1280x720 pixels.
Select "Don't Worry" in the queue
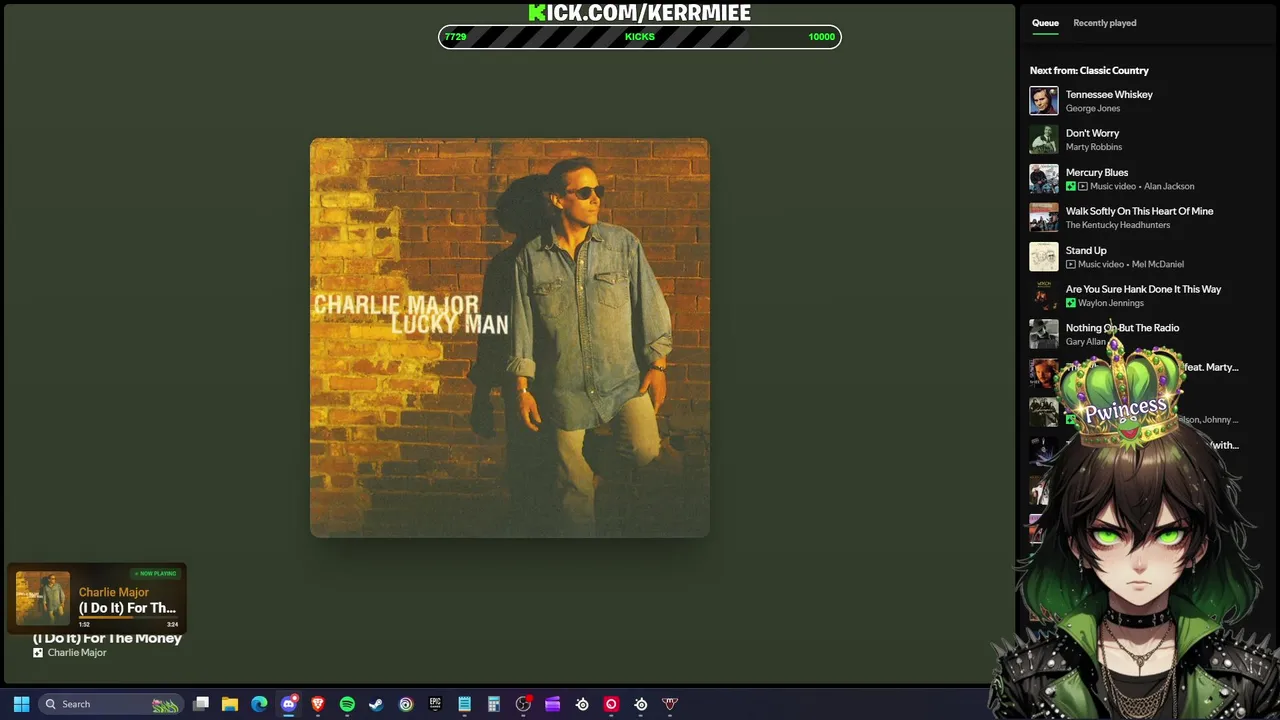click(1092, 133)
